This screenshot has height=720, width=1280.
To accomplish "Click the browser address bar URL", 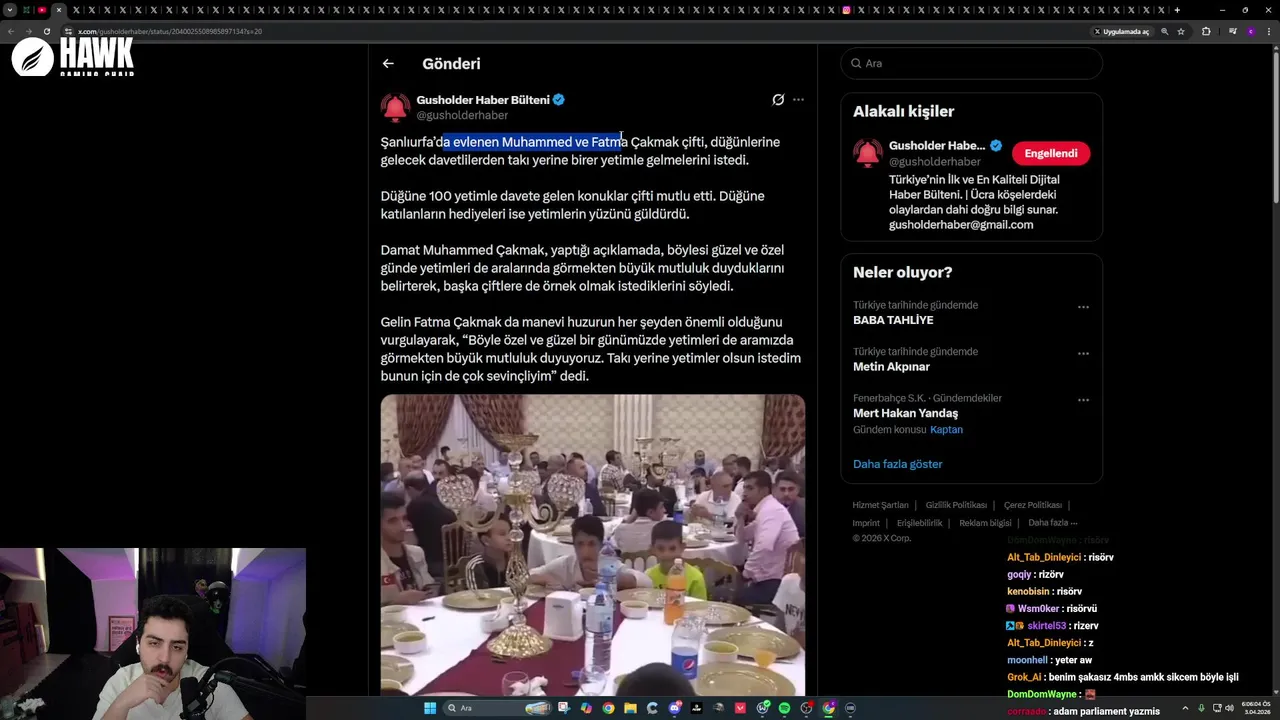I will tap(170, 31).
